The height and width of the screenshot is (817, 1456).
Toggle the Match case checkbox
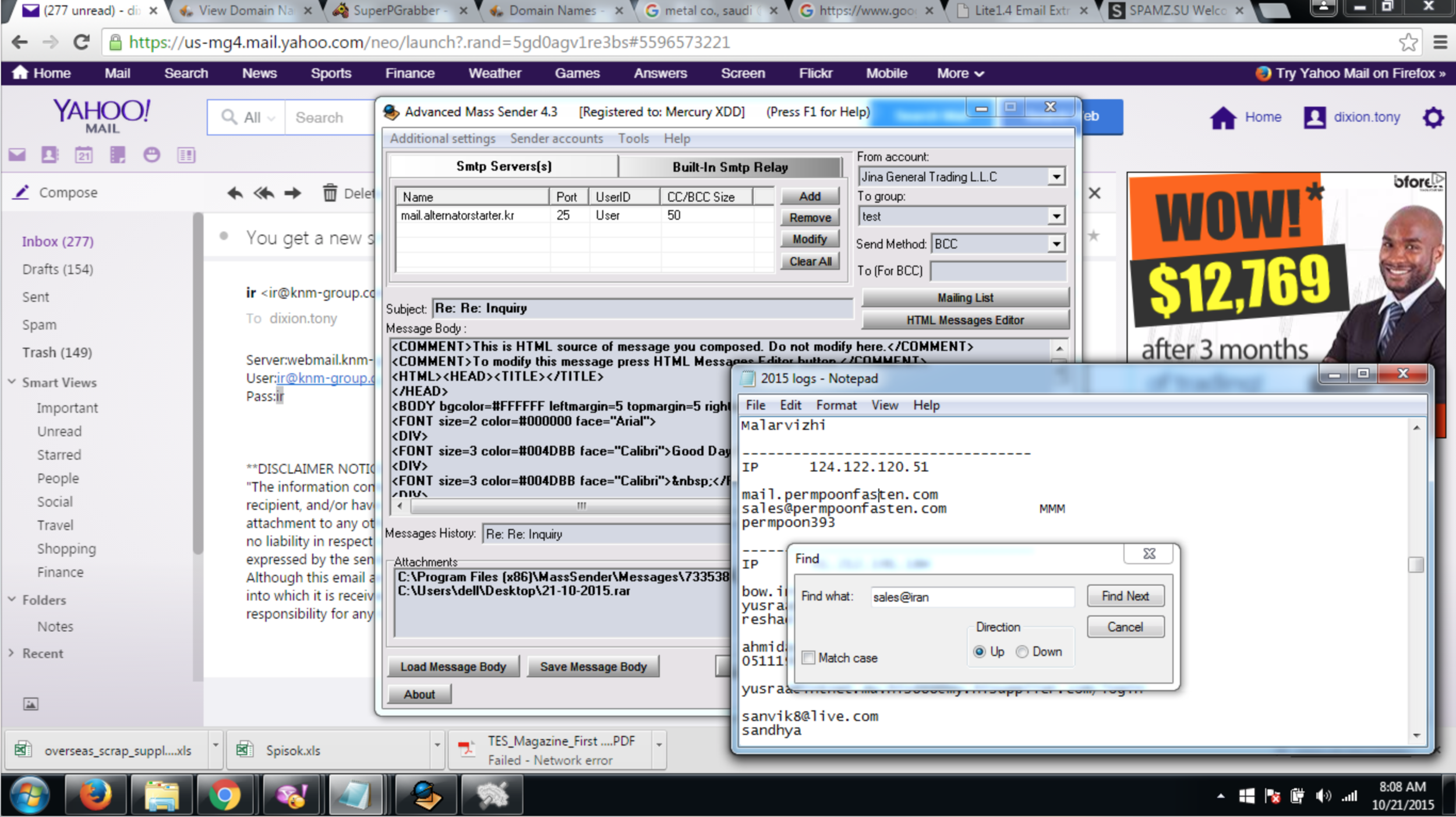tap(808, 658)
